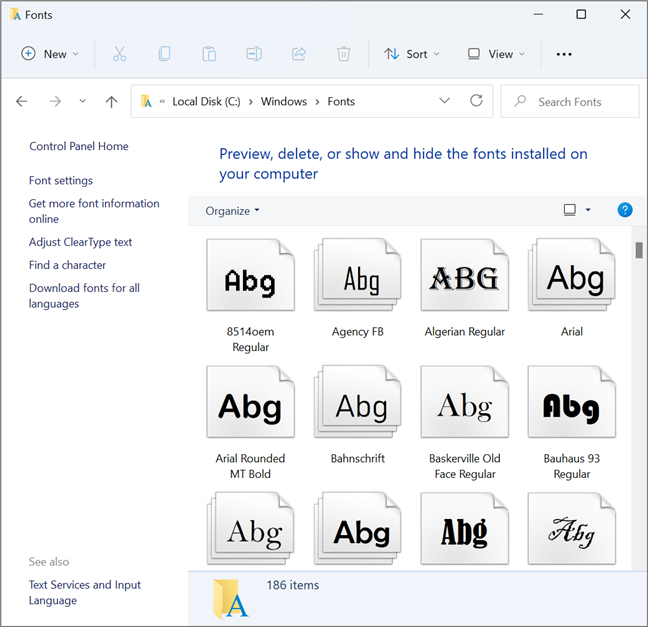
Task: Refresh the Fonts folder
Action: coord(476,100)
